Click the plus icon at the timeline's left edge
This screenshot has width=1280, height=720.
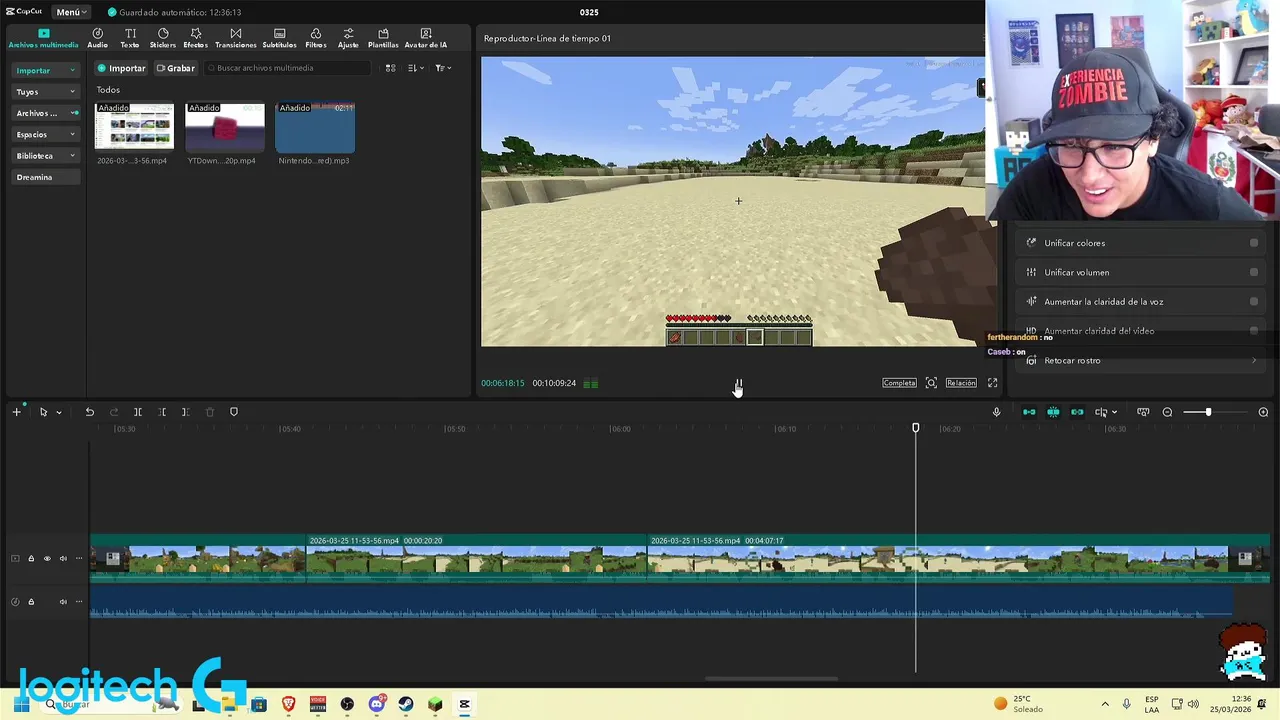pos(16,412)
